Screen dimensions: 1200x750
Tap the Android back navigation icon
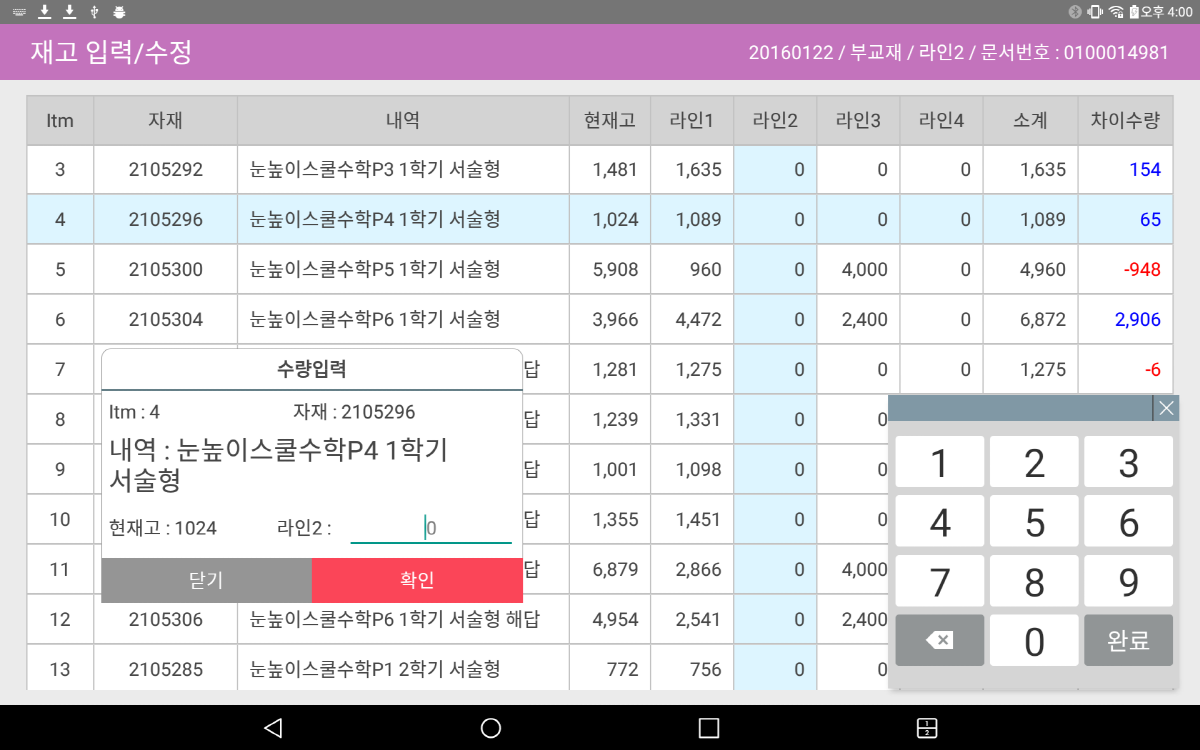click(272, 728)
